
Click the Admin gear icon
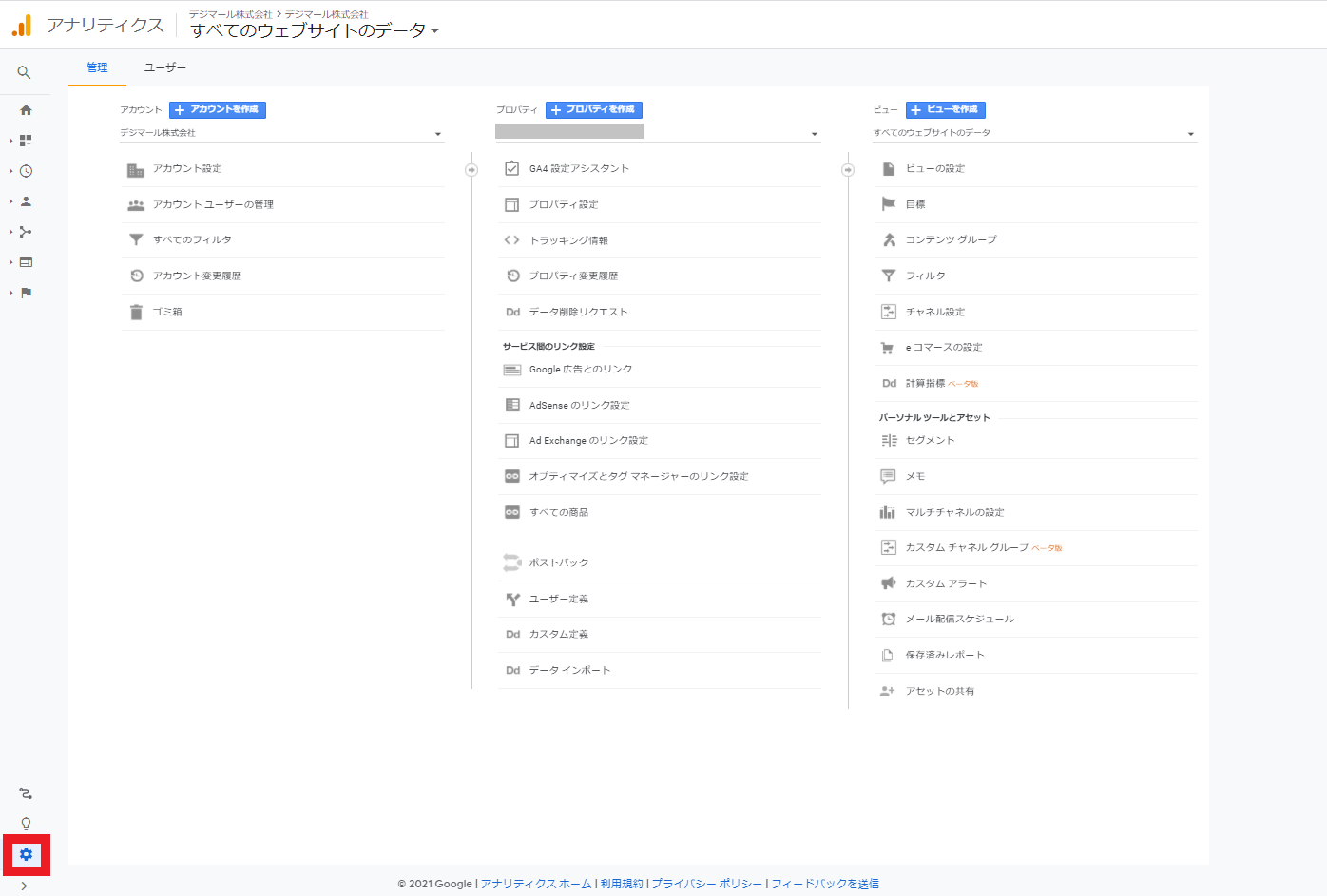tap(26, 854)
